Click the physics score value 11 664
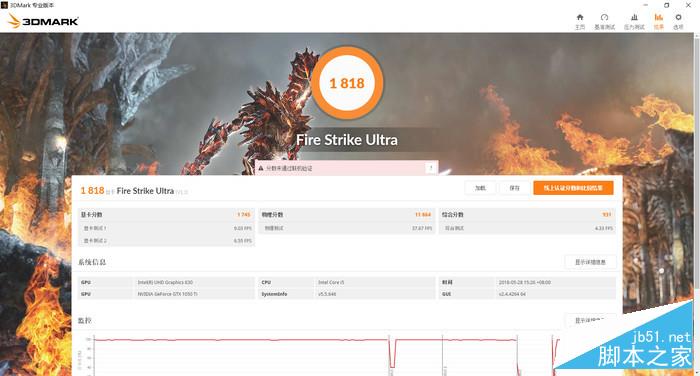The width and height of the screenshot is (700, 376). (423, 215)
